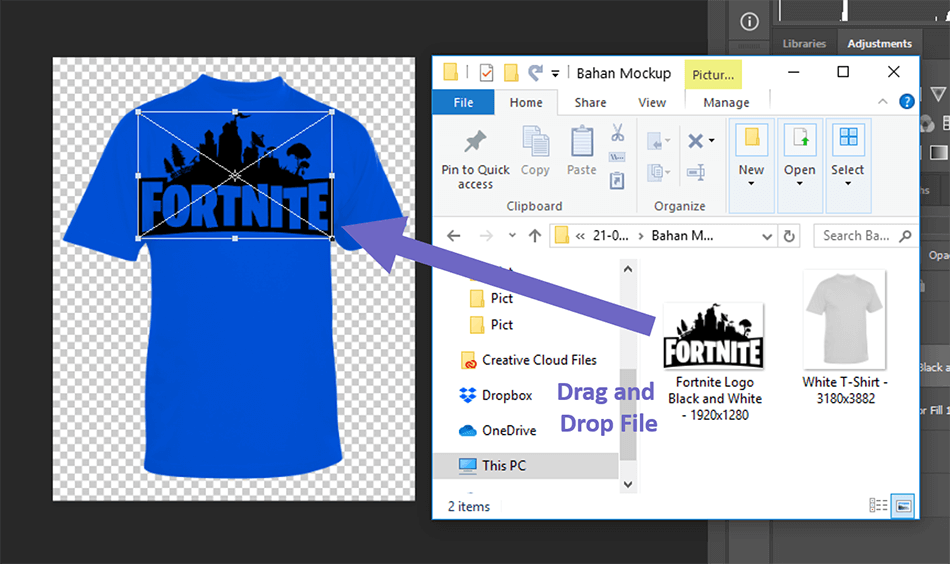Click the Copy to icon

655,172
